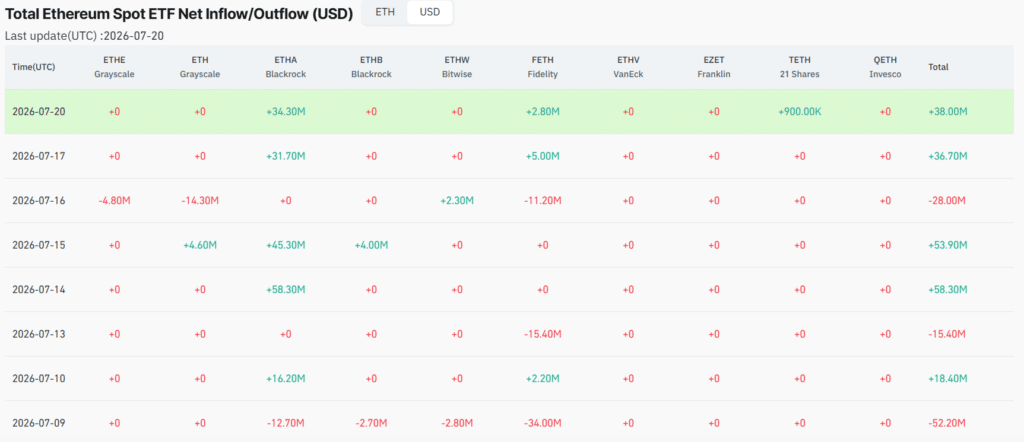This screenshot has height=442, width=1024.
Task: Click the Total column header
Action: tap(938, 67)
